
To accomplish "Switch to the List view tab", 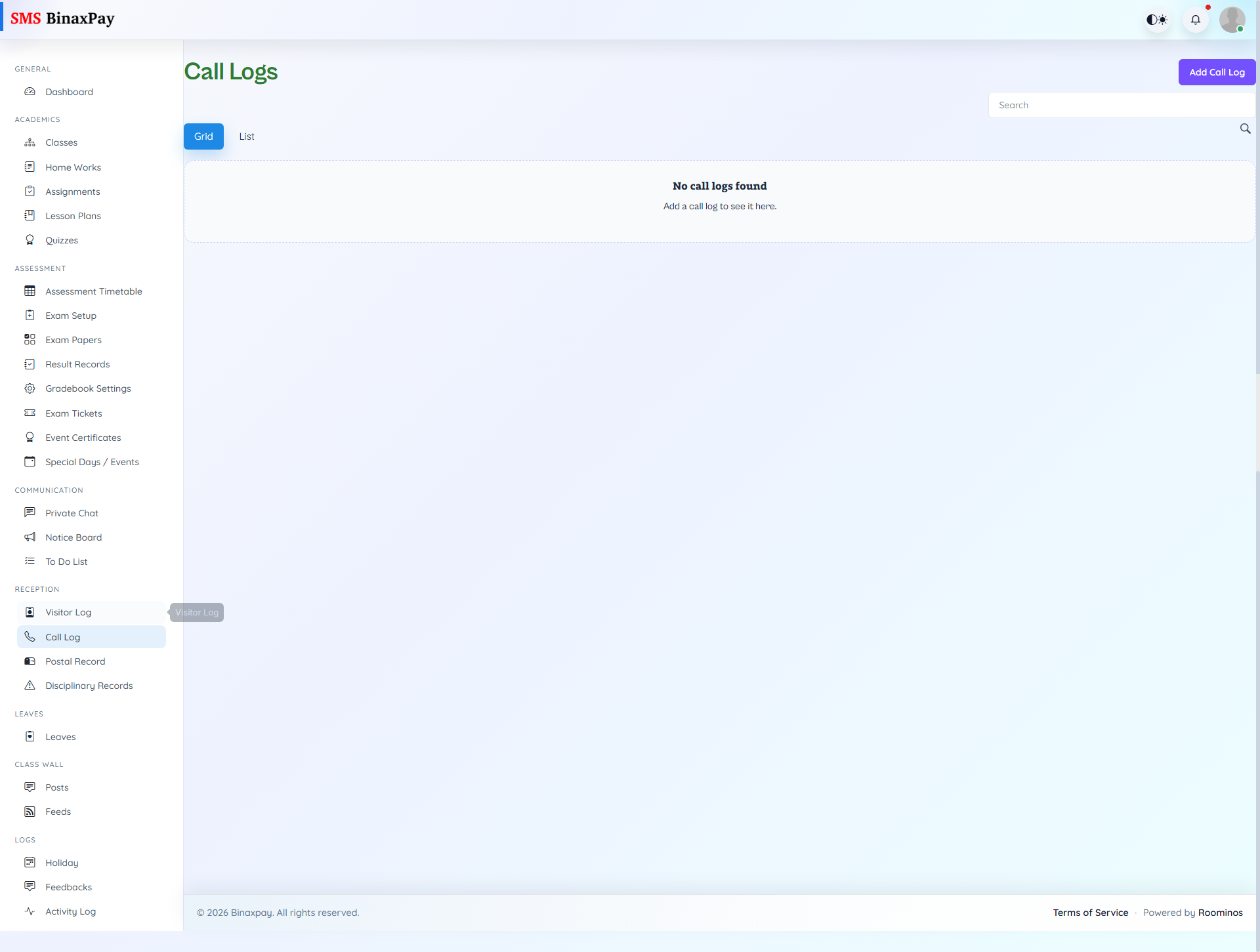I will [247, 136].
